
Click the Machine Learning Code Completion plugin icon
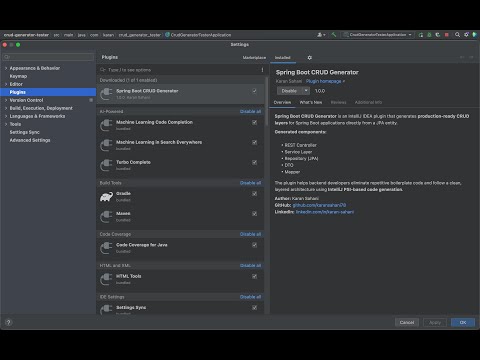(106, 125)
